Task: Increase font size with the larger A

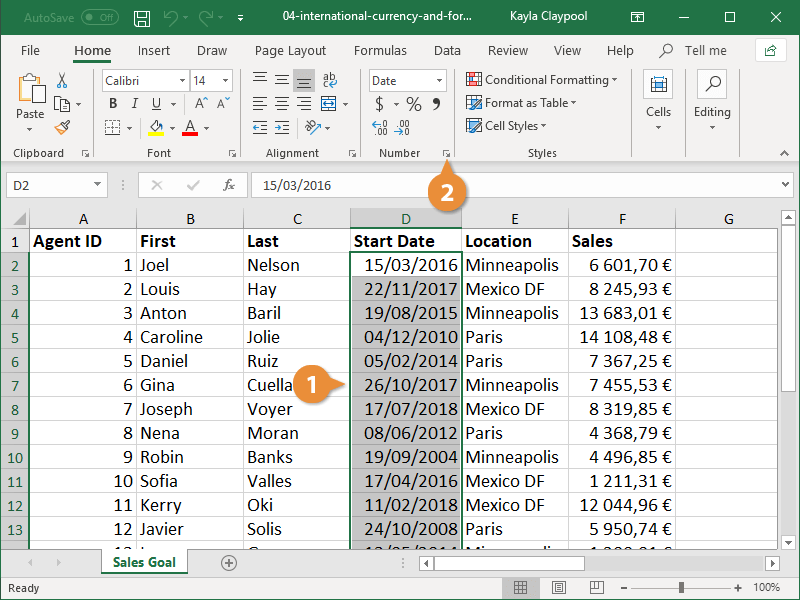Action: coord(201,104)
